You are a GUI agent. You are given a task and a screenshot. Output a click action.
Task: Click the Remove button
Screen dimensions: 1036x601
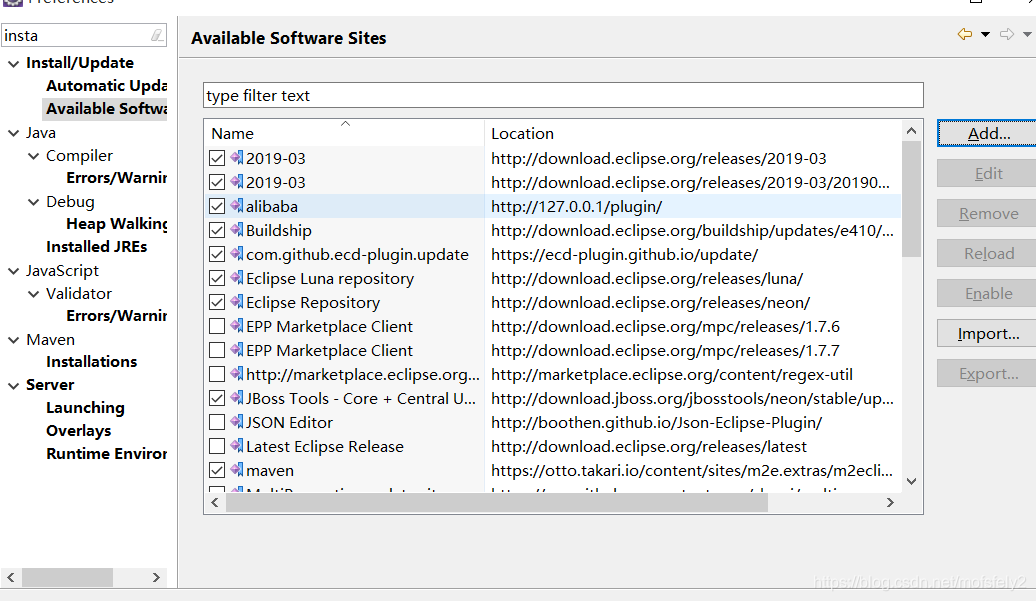coord(988,213)
